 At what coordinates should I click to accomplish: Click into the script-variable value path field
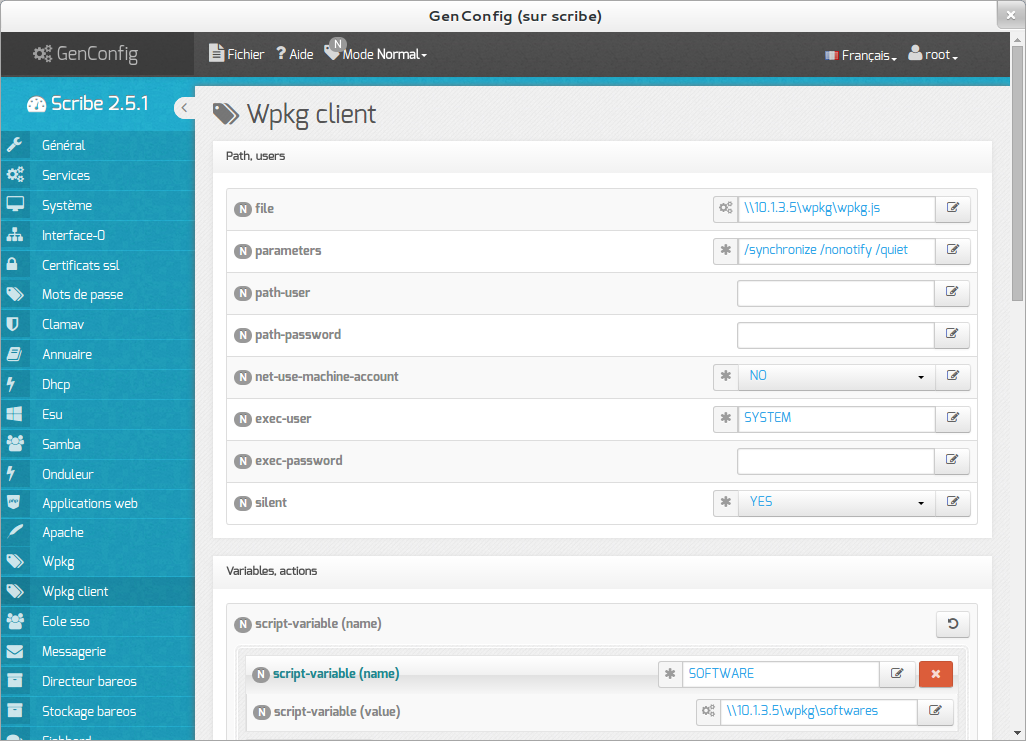tap(819, 711)
